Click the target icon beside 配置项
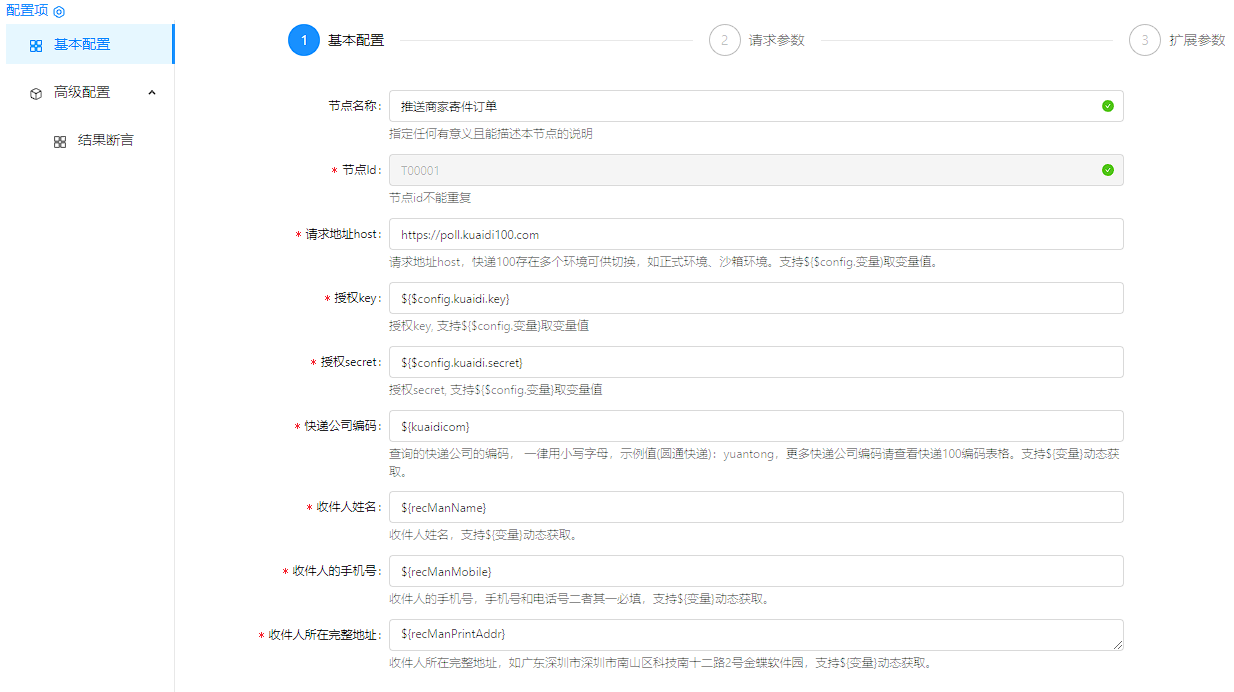The width and height of the screenshot is (1234, 692). point(59,11)
